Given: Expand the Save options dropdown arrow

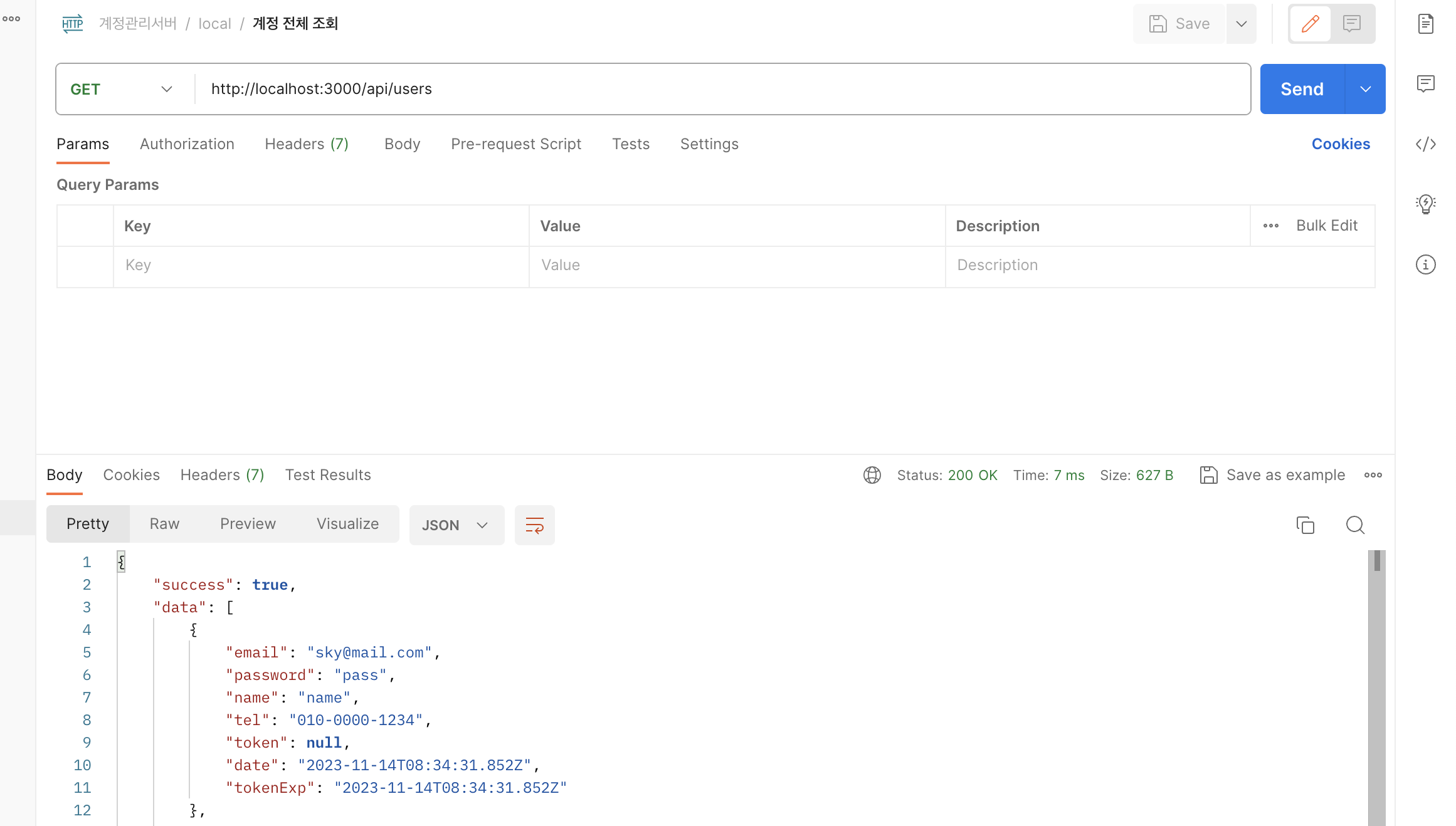Looking at the screenshot, I should point(1241,24).
